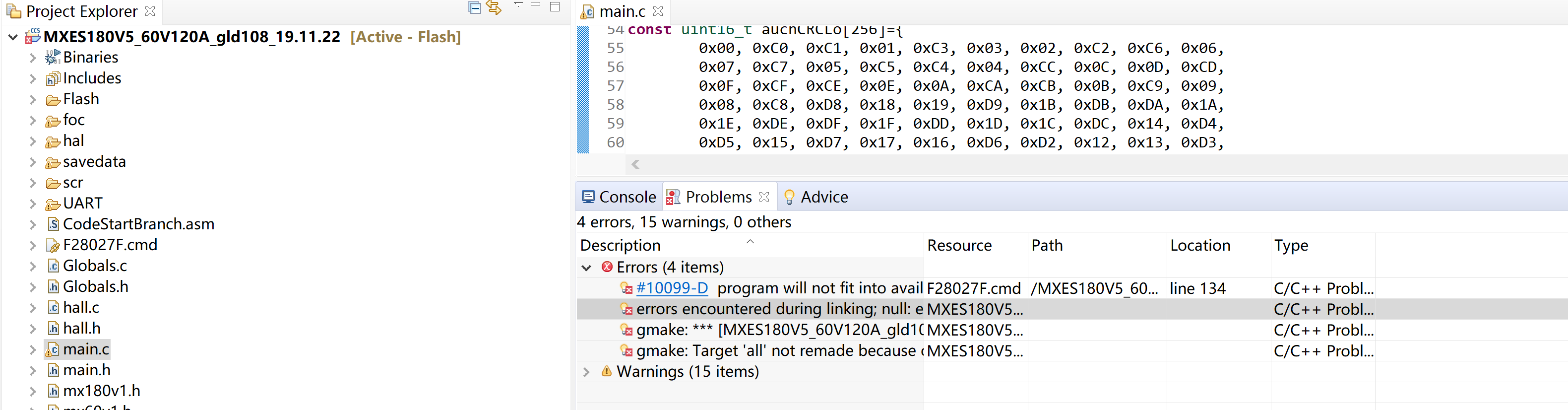Sort problems by Description column header
1568x410 pixels.
(620, 246)
